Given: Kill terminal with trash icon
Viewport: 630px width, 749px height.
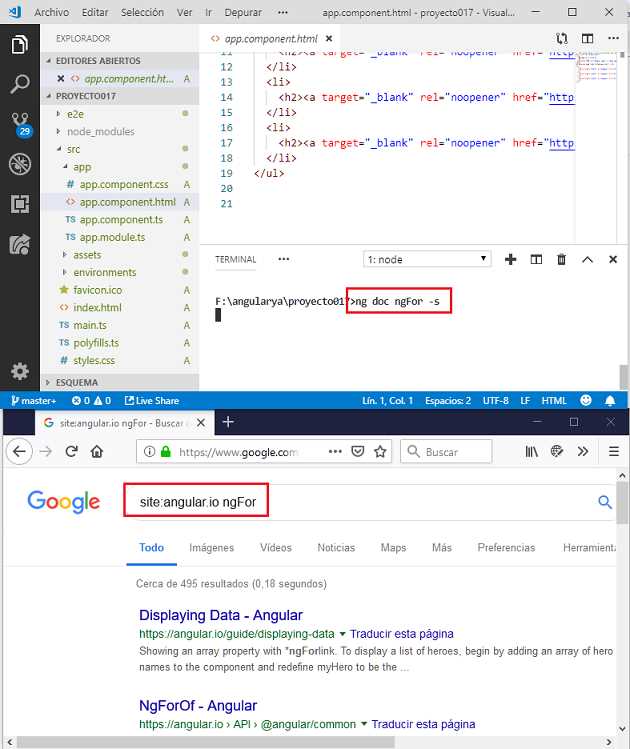Looking at the screenshot, I should coord(562,259).
